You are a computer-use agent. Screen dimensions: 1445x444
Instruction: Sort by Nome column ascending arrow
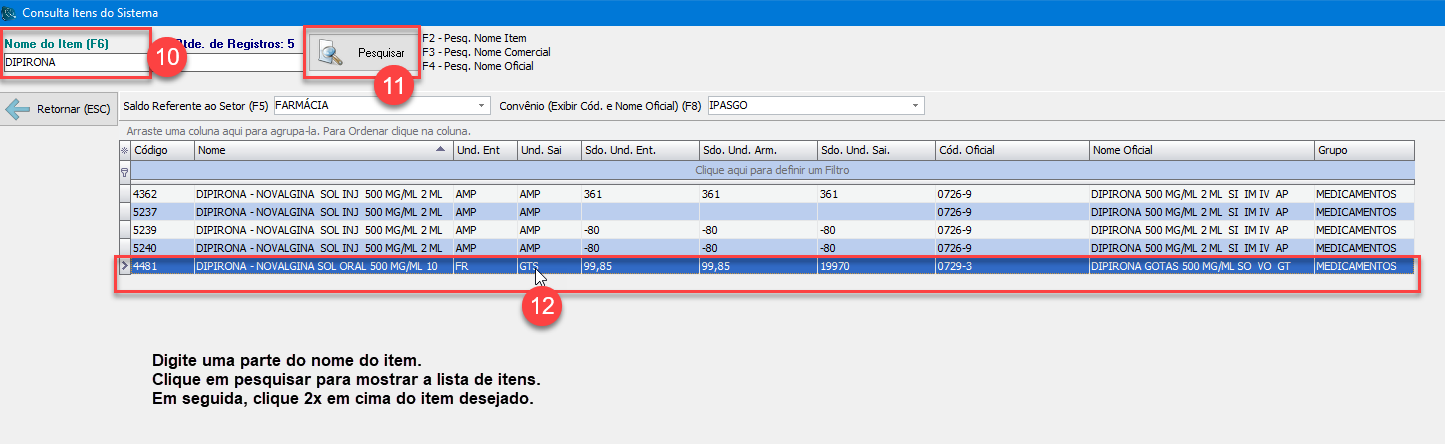pos(440,150)
